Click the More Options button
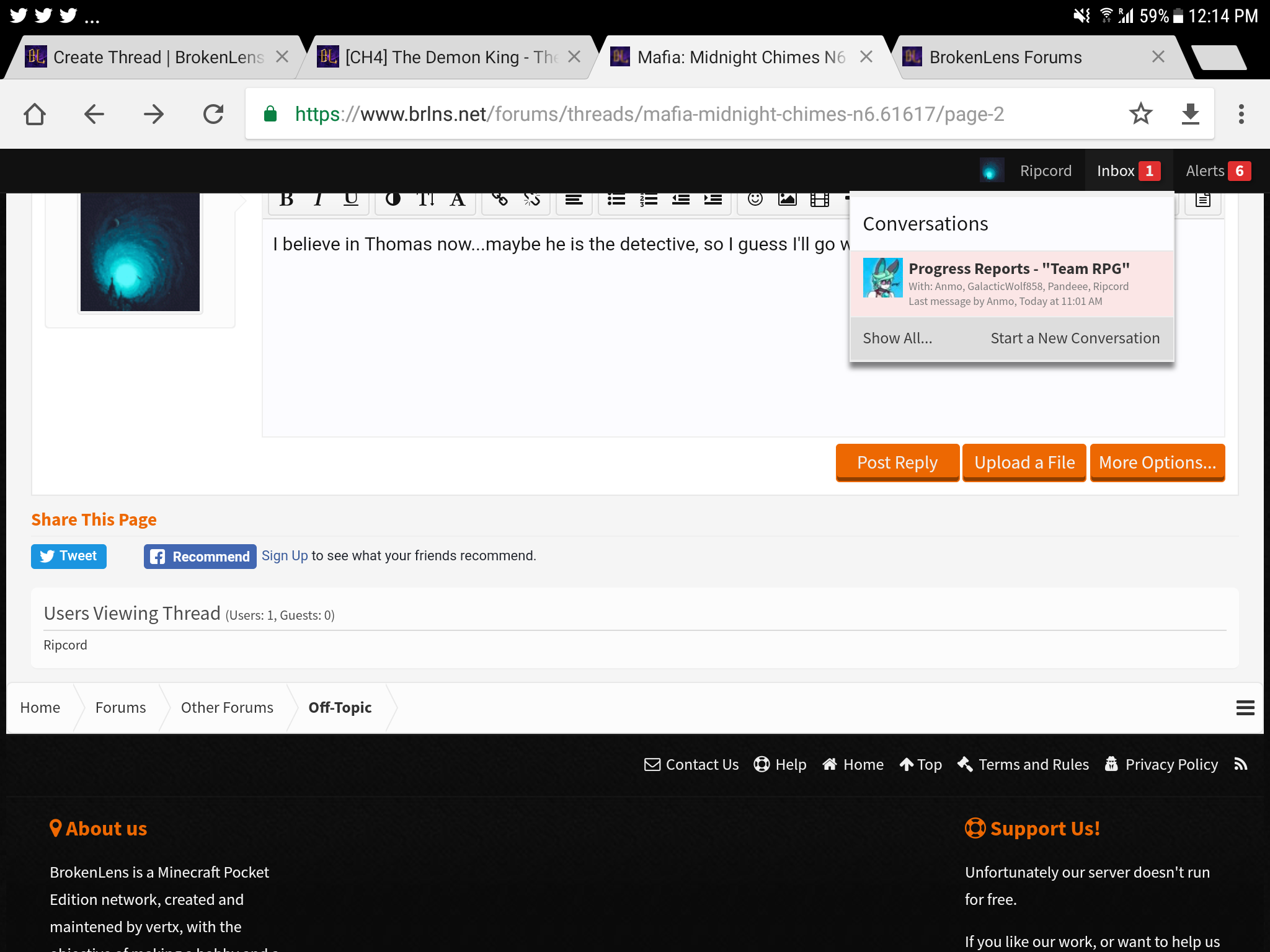 [1157, 462]
